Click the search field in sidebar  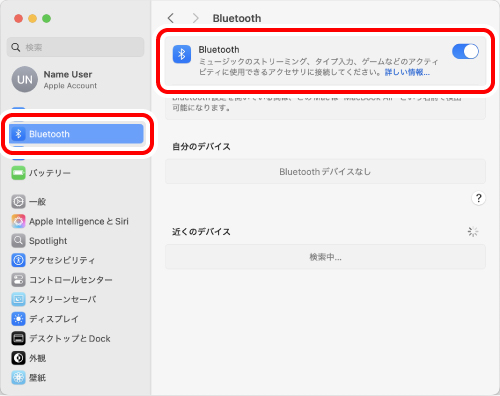(76, 47)
